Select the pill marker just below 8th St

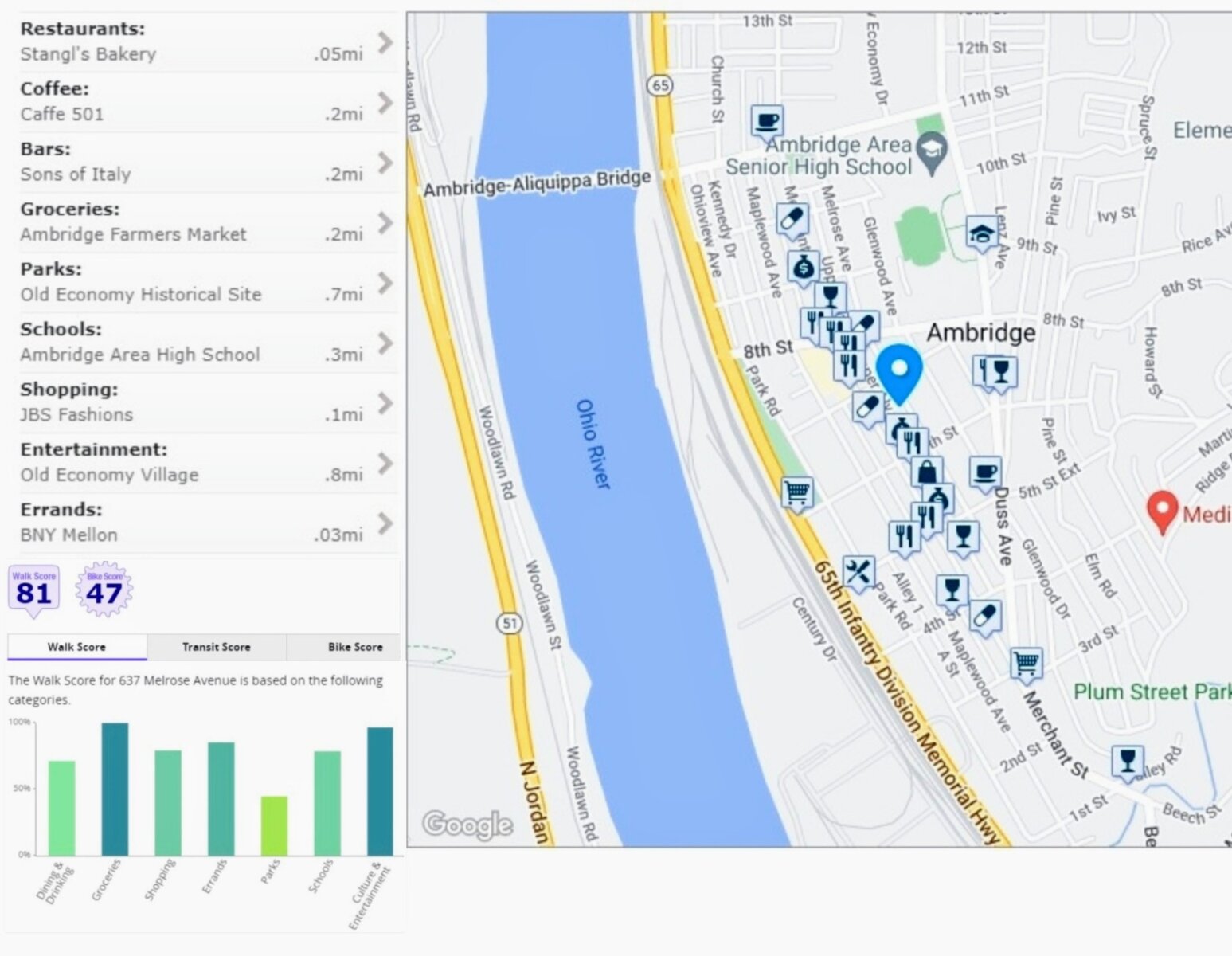click(x=868, y=407)
